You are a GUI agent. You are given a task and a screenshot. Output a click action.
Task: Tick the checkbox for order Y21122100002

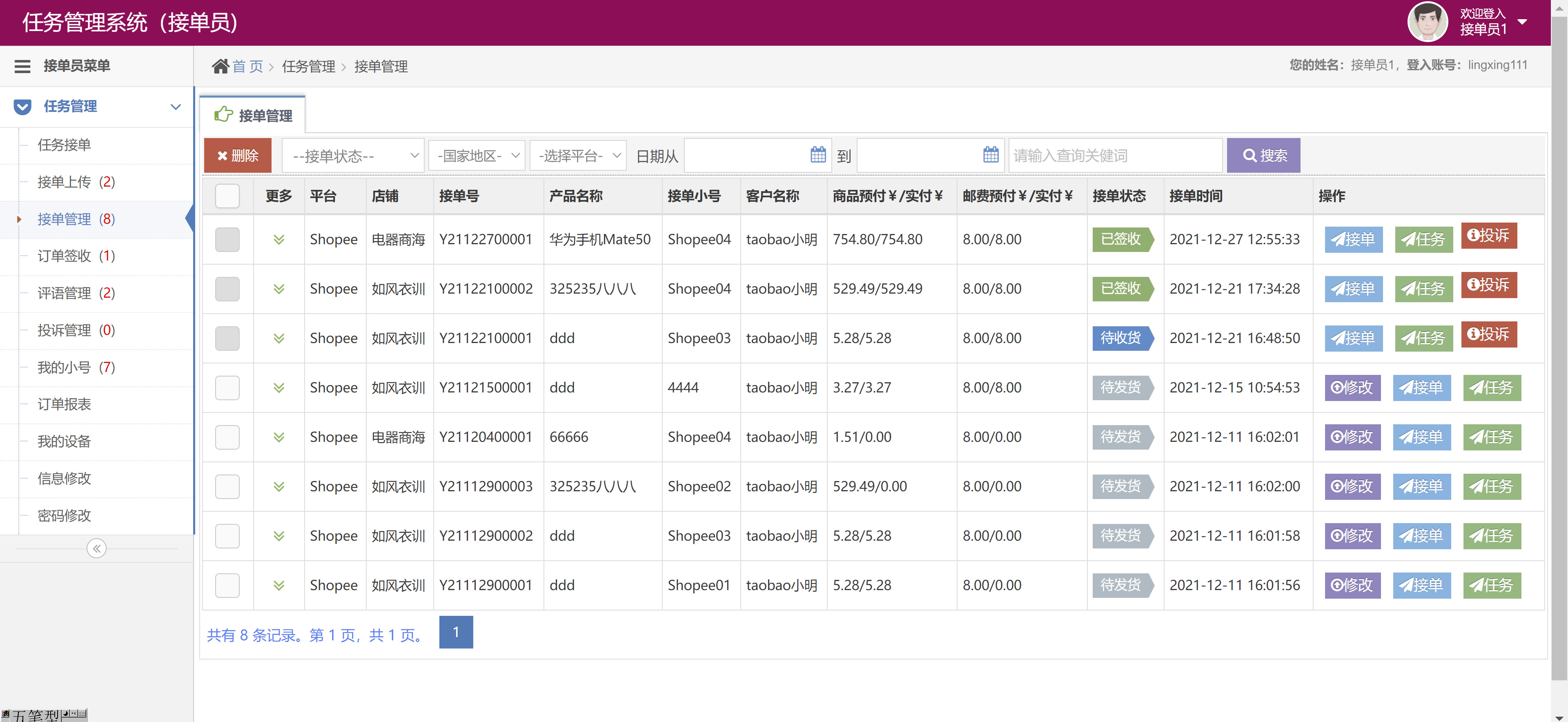[x=227, y=289]
